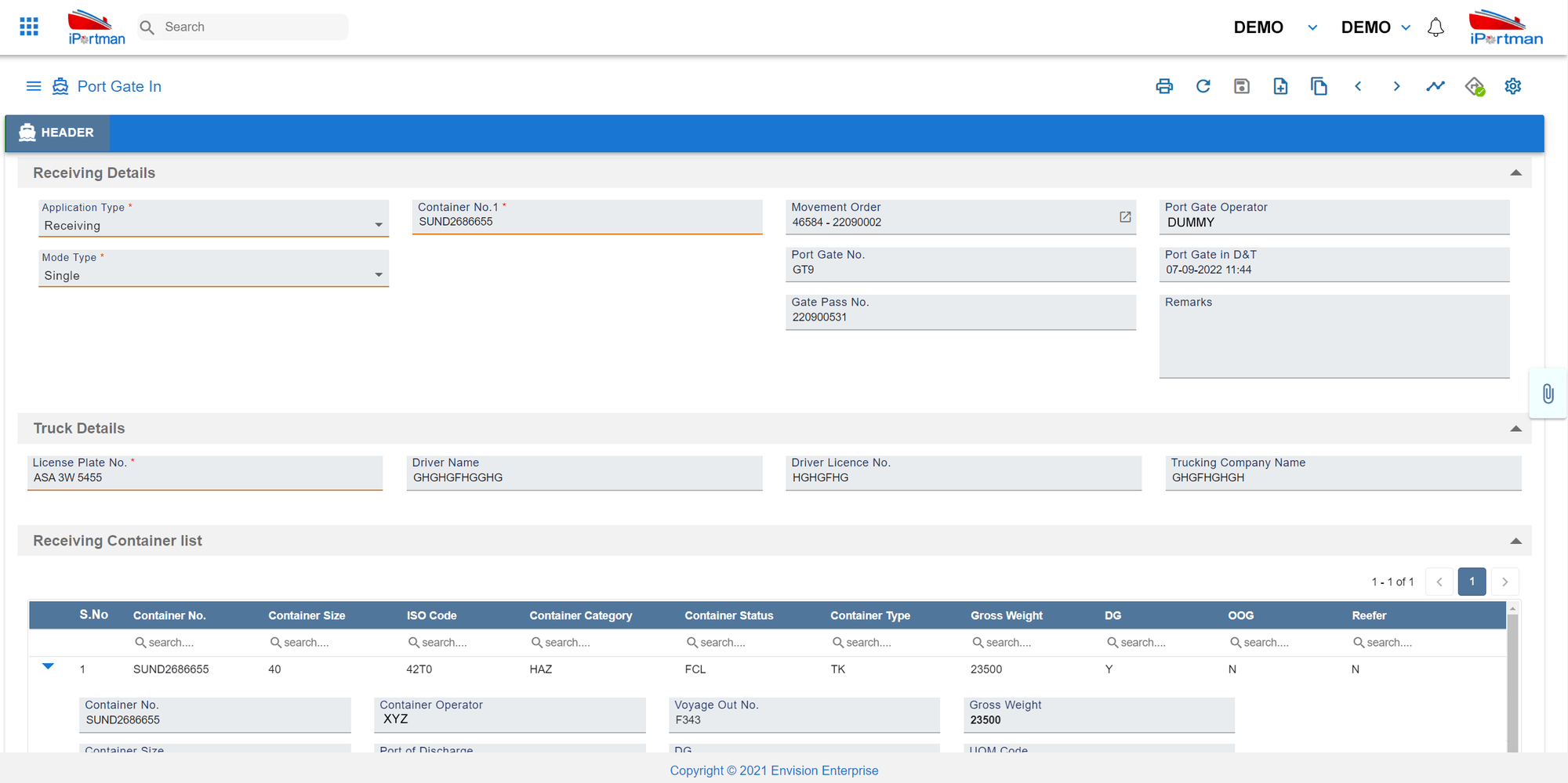Open the Application Type dropdown
1568x783 pixels.
[379, 225]
